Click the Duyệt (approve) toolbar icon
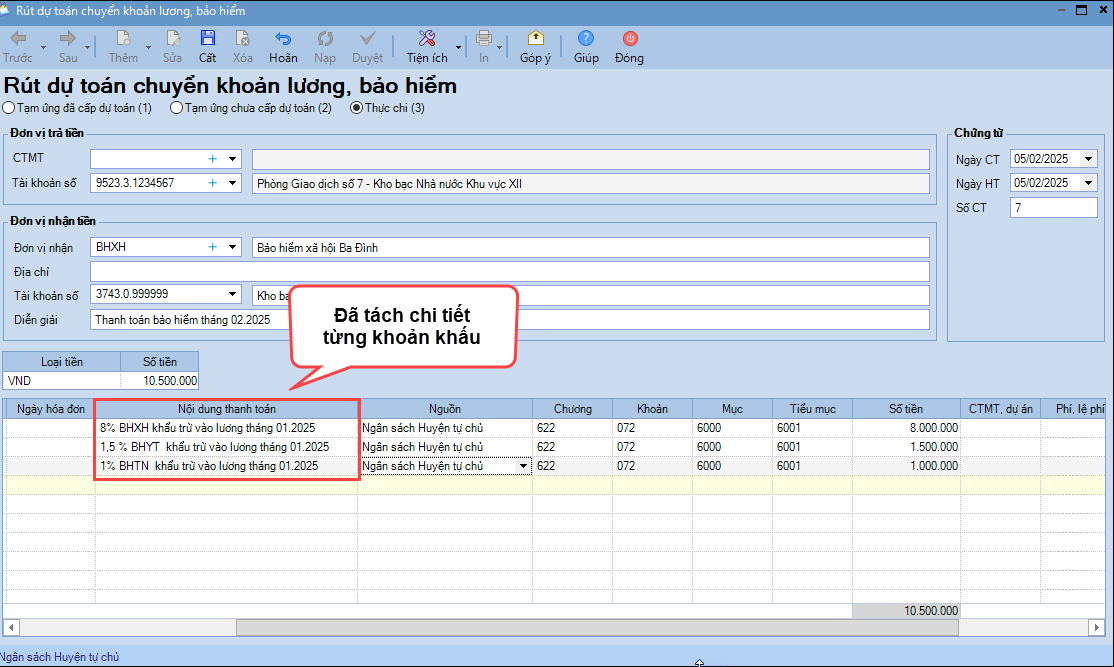The height and width of the screenshot is (667, 1114). pyautogui.click(x=367, y=38)
